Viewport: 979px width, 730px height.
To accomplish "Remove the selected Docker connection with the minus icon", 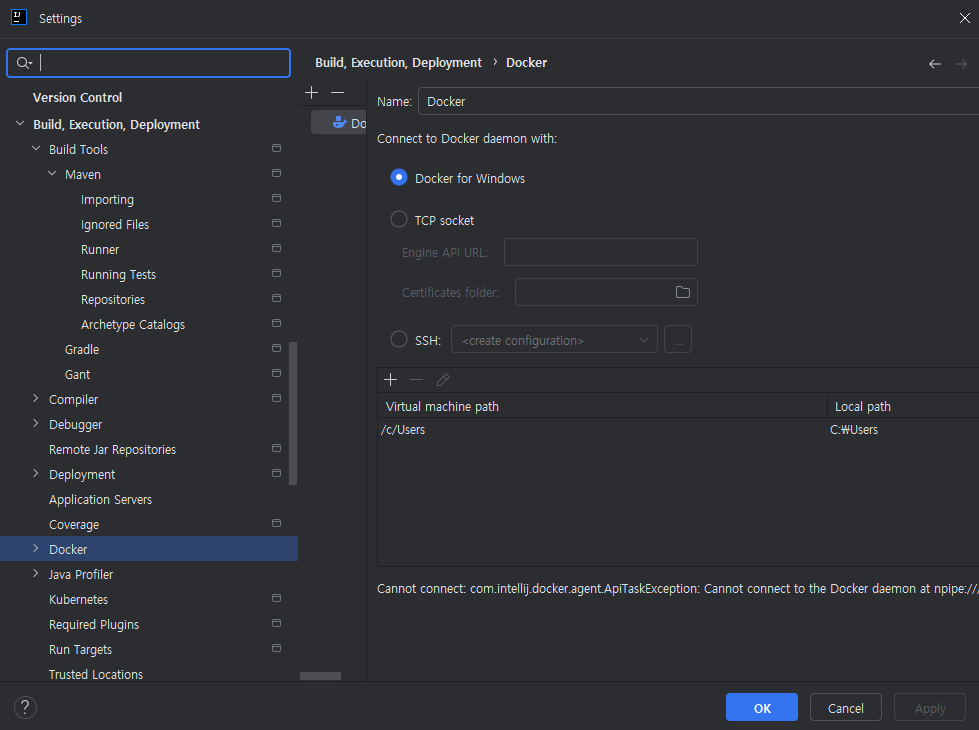I will click(x=337, y=92).
